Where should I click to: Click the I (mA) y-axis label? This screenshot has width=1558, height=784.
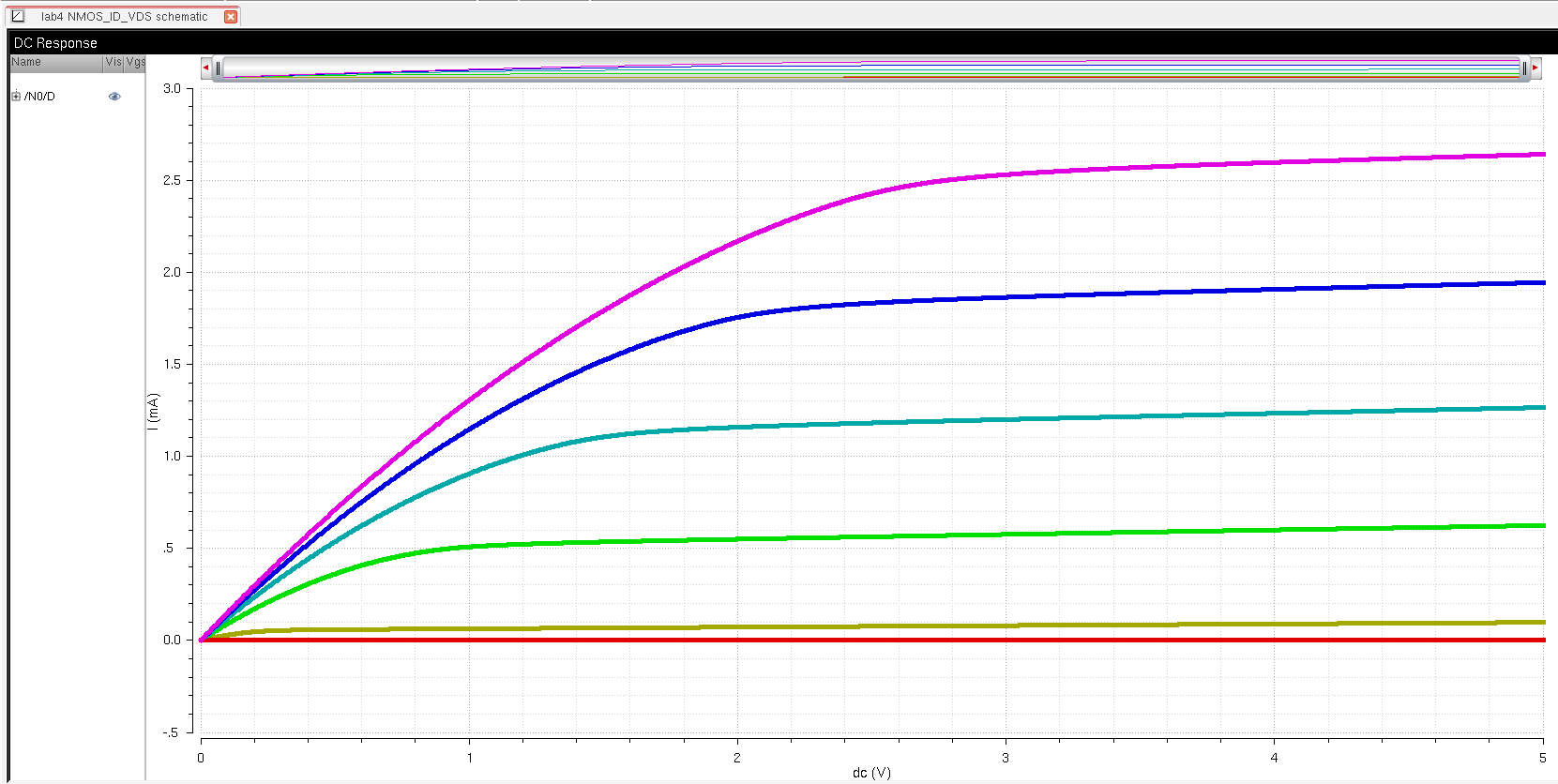pos(153,411)
